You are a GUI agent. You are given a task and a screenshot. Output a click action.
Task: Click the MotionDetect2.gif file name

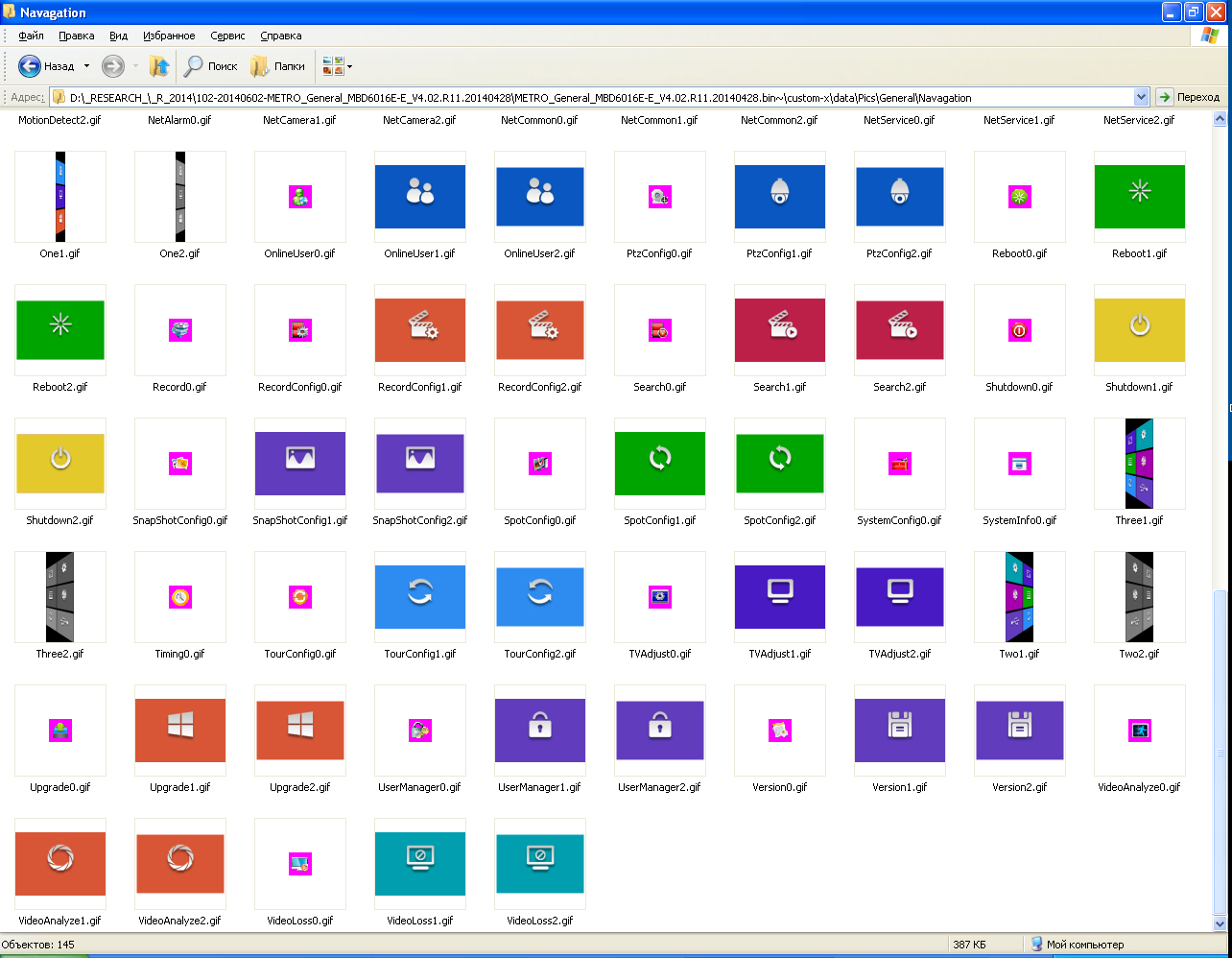pyautogui.click(x=59, y=120)
